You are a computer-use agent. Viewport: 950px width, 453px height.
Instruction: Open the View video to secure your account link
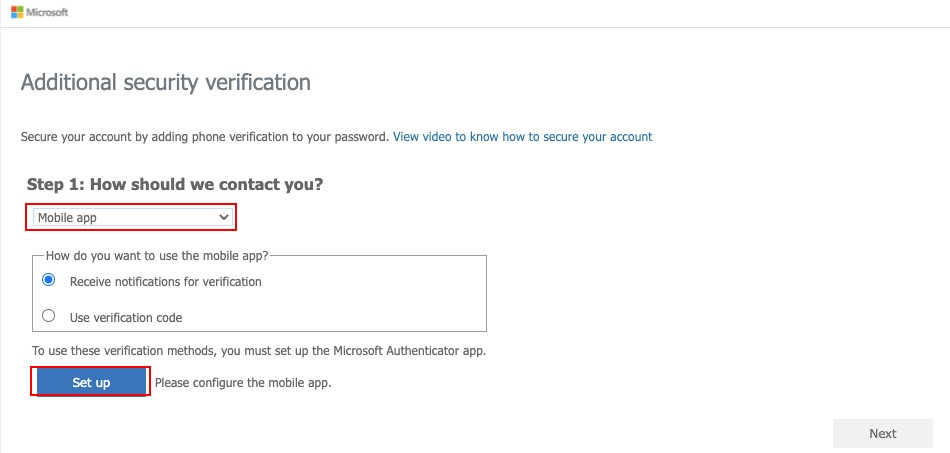(523, 137)
